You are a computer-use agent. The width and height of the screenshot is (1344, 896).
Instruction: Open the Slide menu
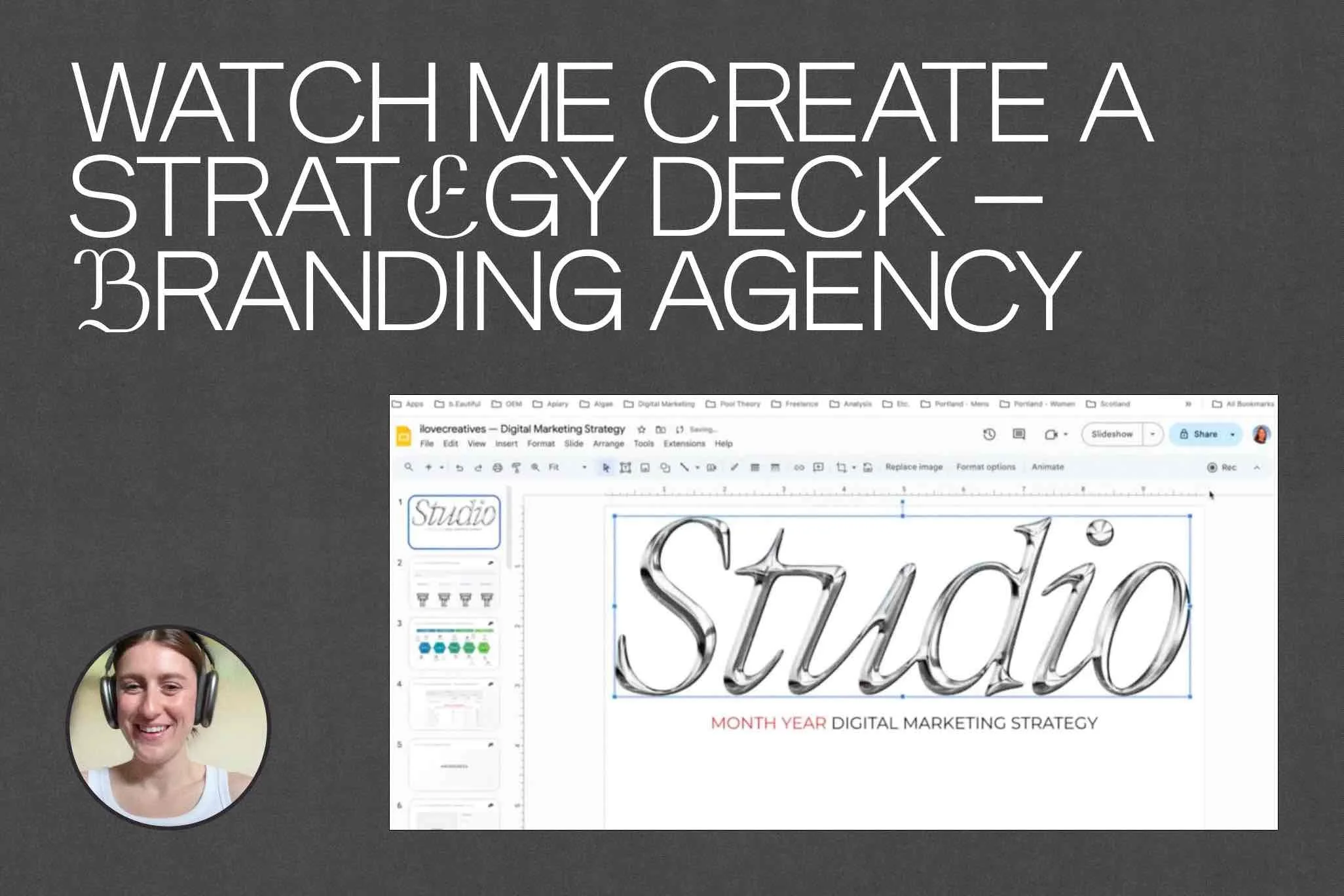coord(574,443)
